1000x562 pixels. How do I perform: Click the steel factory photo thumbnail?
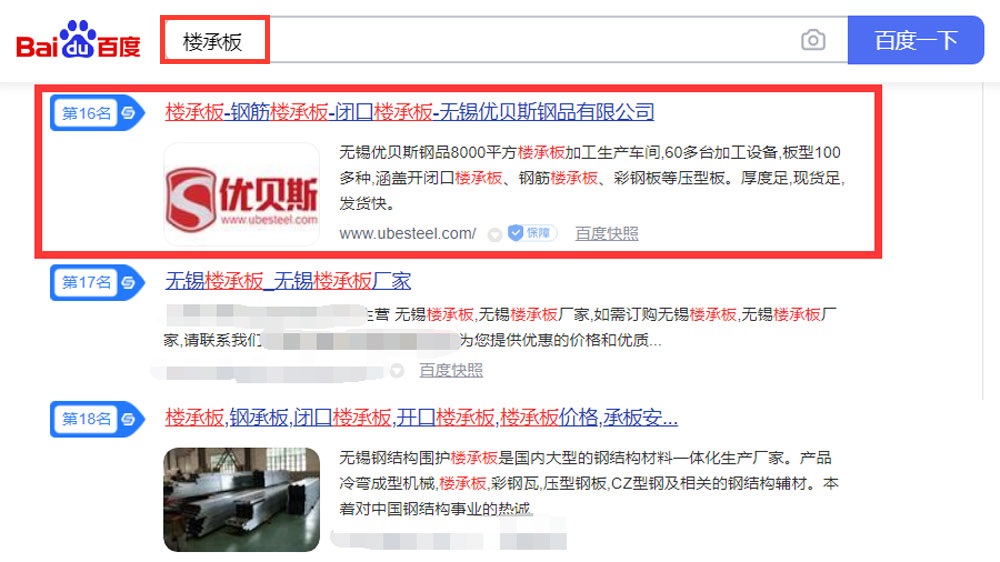(242, 499)
